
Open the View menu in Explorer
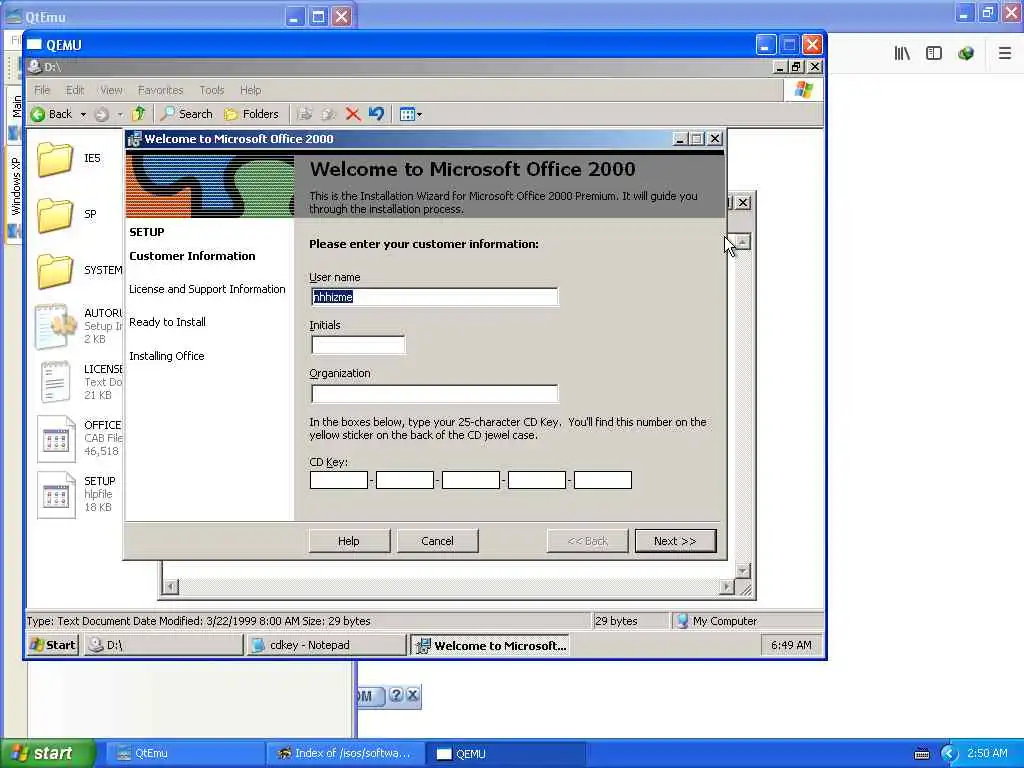[x=111, y=90]
